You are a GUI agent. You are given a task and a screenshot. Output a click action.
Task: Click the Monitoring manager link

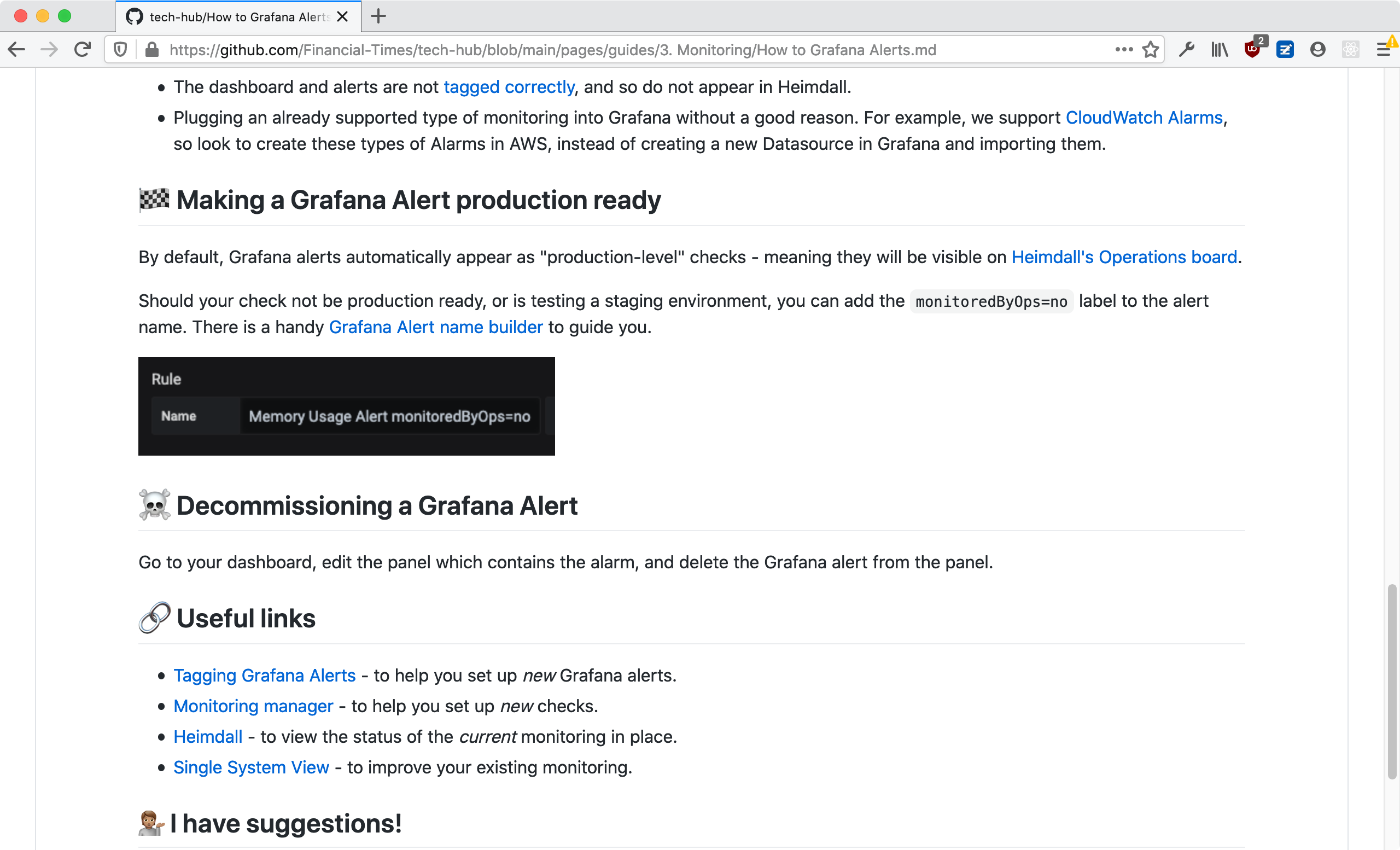click(253, 706)
